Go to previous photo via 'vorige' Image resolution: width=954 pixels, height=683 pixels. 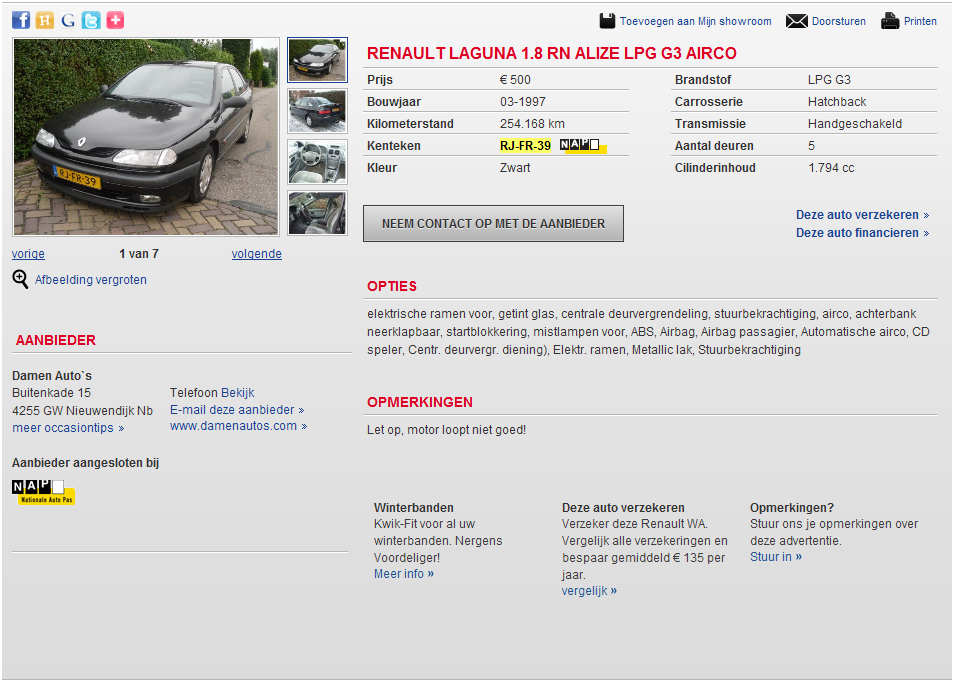28,254
